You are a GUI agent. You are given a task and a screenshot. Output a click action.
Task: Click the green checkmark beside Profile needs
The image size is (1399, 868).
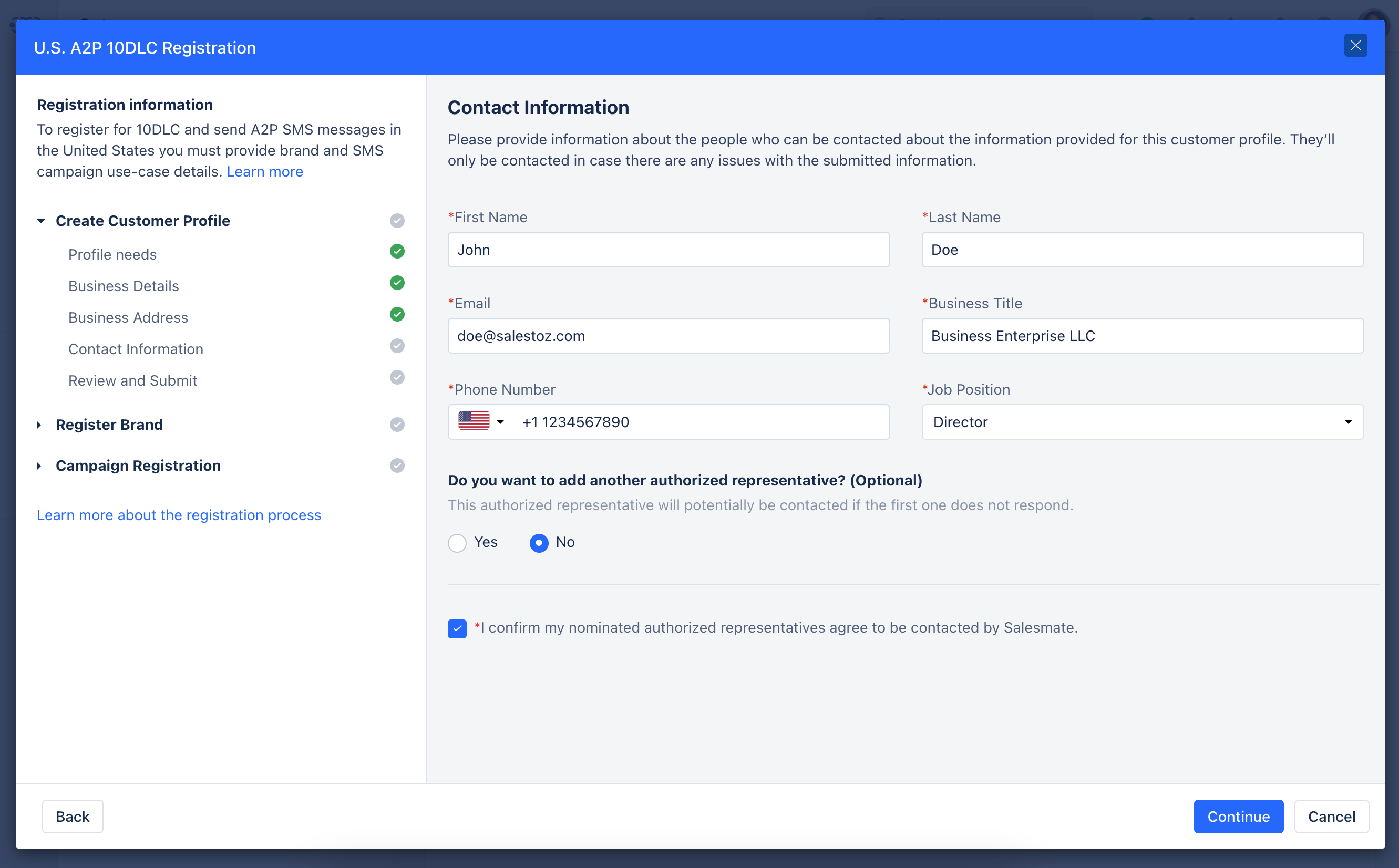[397, 252]
